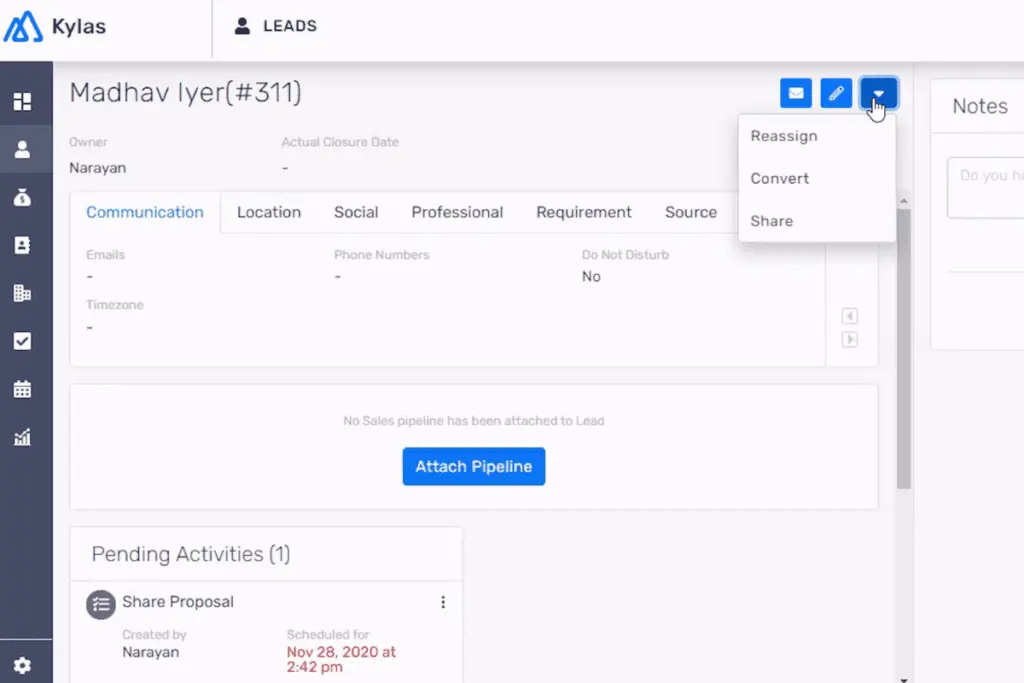Switch to the Social tab

coord(356,212)
